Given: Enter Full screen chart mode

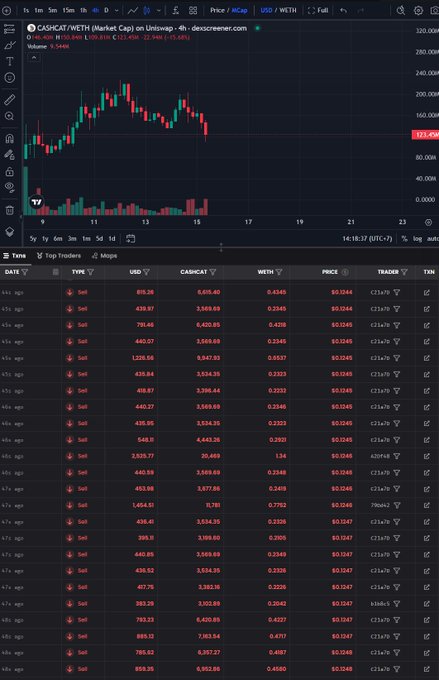Looking at the screenshot, I should (x=318, y=10).
